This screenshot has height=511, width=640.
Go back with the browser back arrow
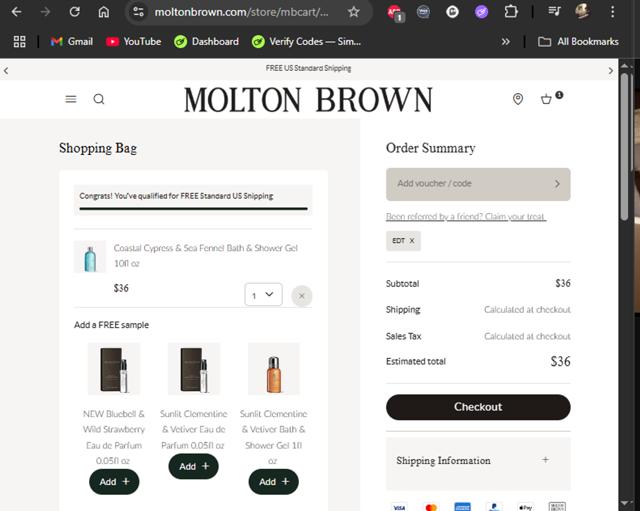coord(16,12)
